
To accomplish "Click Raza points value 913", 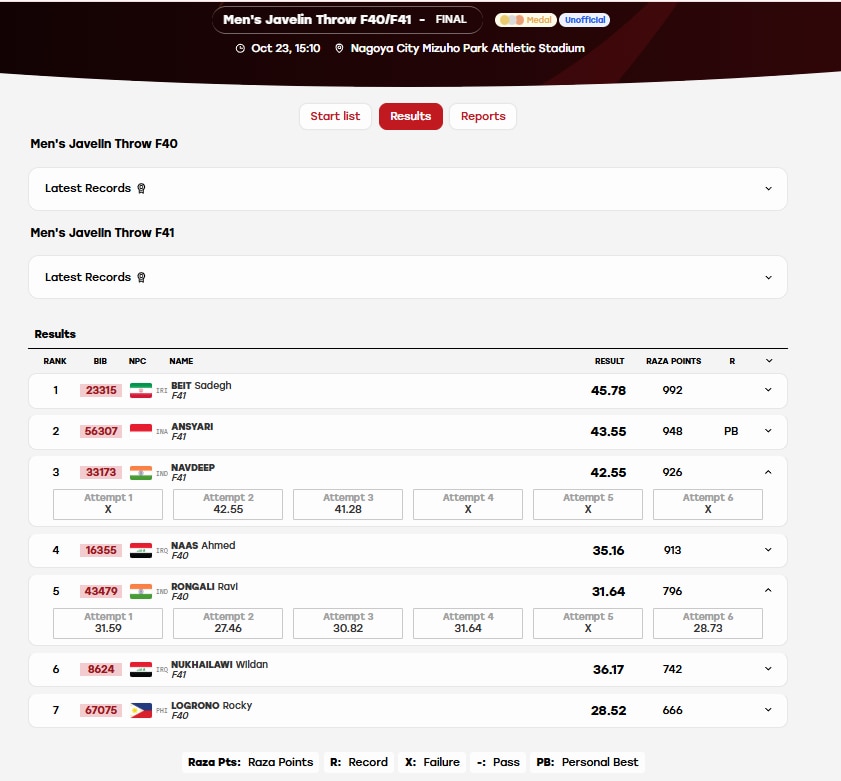I will pos(673,550).
